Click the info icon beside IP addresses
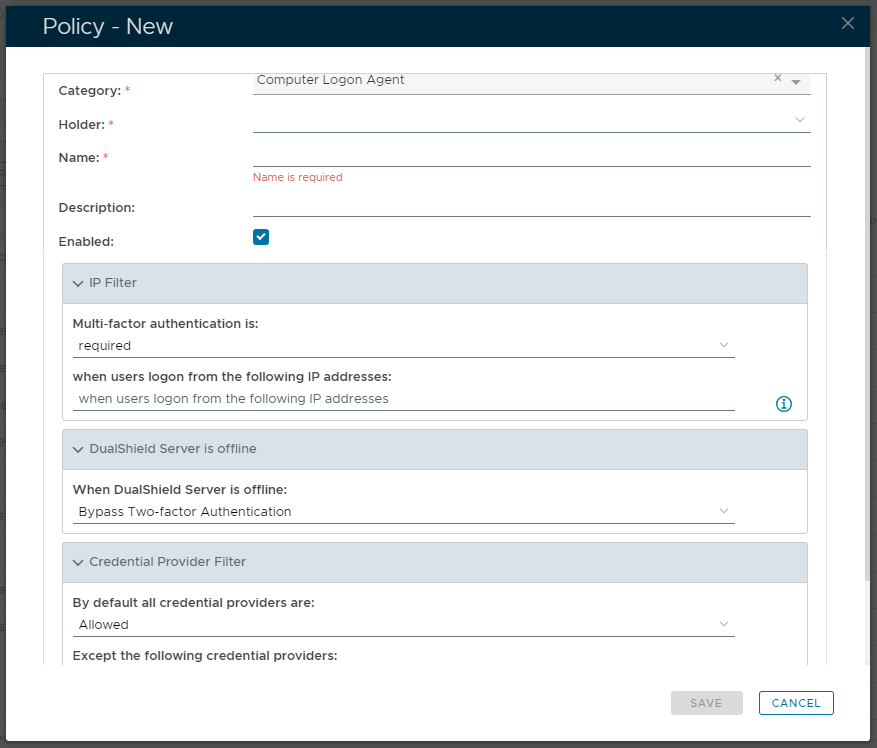This screenshot has width=877, height=748. [x=784, y=404]
